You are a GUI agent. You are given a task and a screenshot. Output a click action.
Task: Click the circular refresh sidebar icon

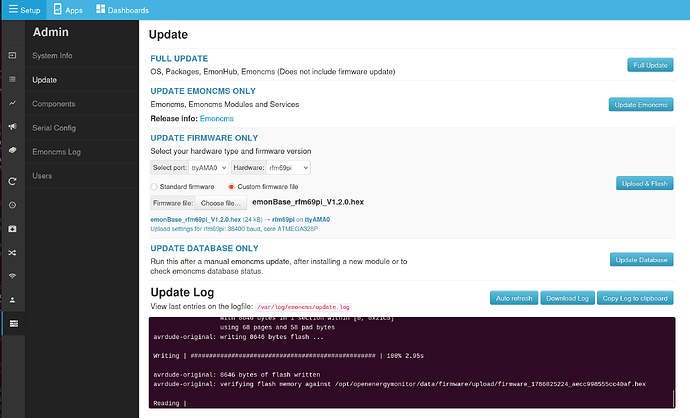(x=12, y=181)
